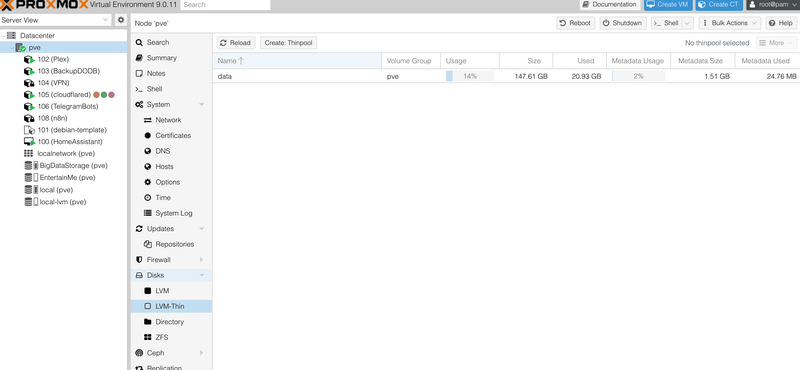Open the Hosts menu item
The width and height of the screenshot is (800, 370).
coord(171,166)
